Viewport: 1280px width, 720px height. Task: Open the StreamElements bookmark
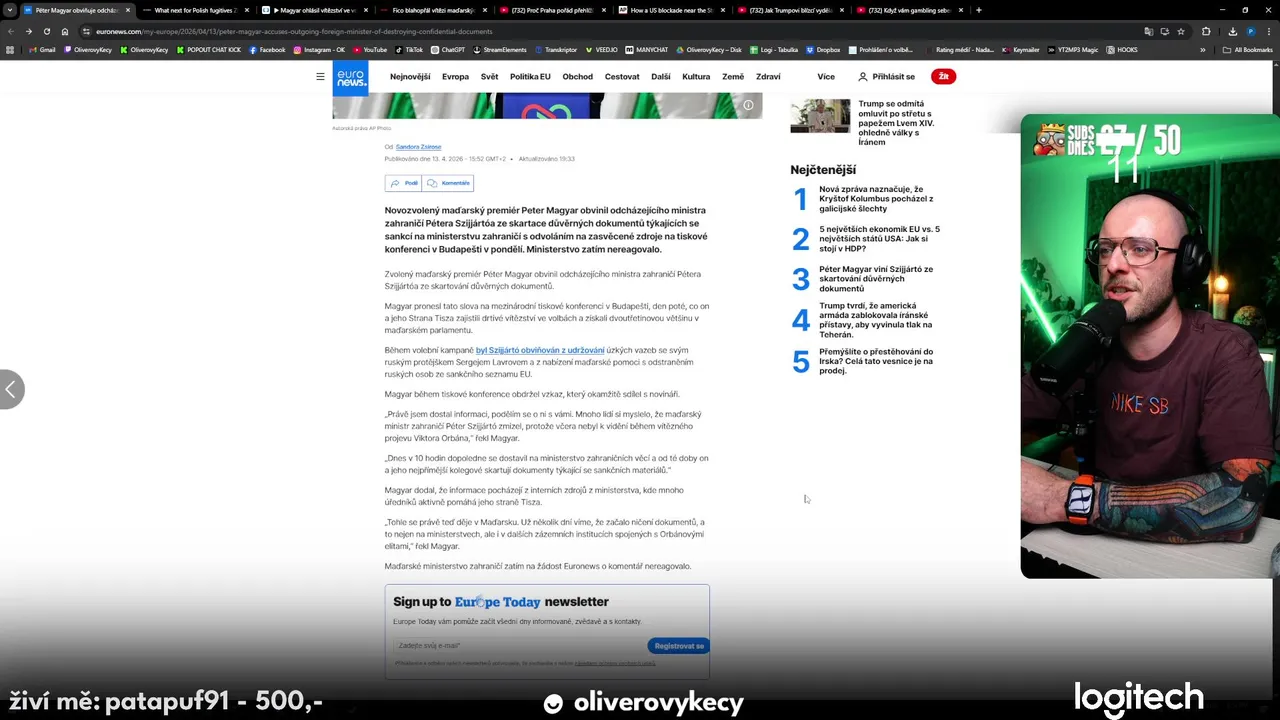499,49
